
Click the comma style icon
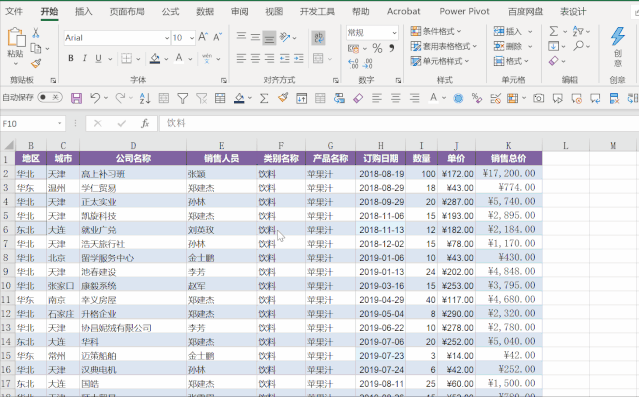(392, 49)
